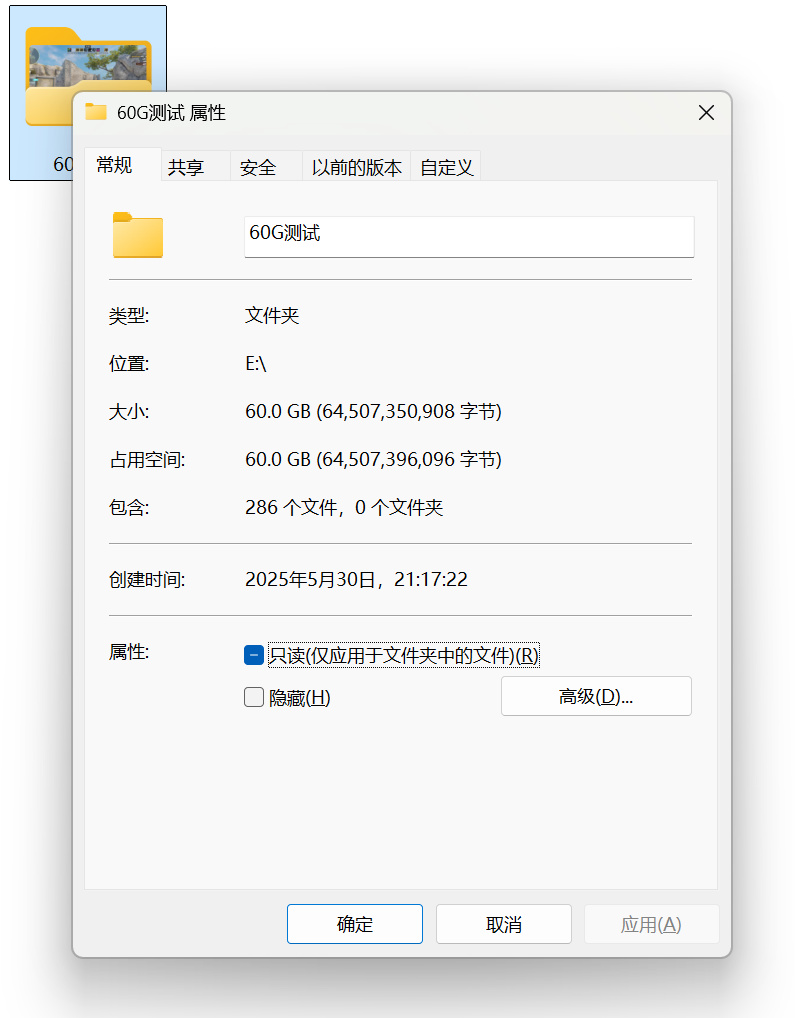
Task: Click the location value E:\
Action: tap(256, 364)
